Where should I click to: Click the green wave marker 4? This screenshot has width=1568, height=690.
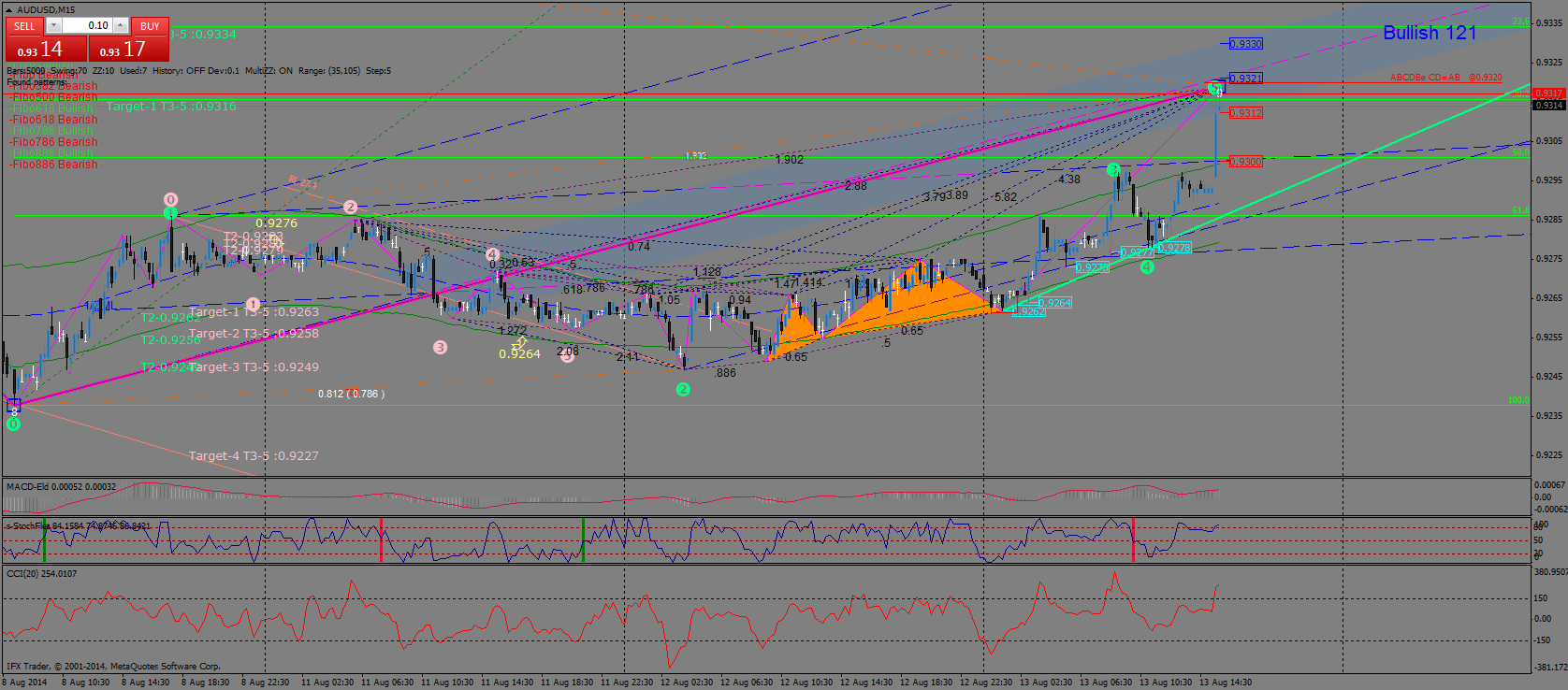pos(1147,267)
